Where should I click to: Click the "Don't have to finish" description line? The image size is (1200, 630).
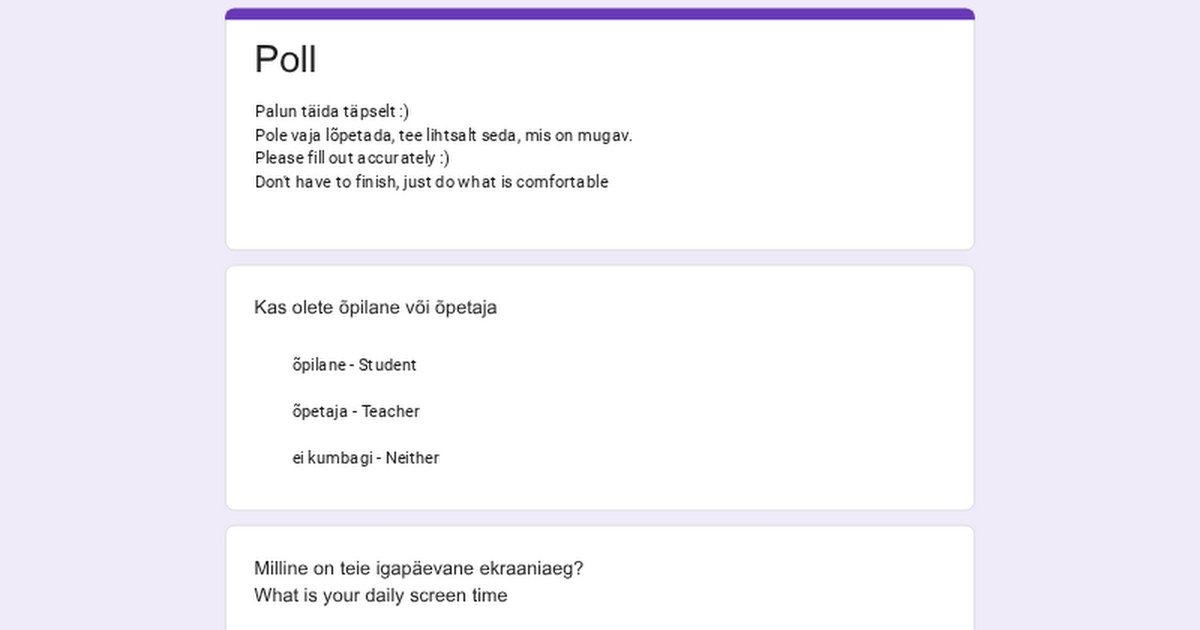click(431, 182)
